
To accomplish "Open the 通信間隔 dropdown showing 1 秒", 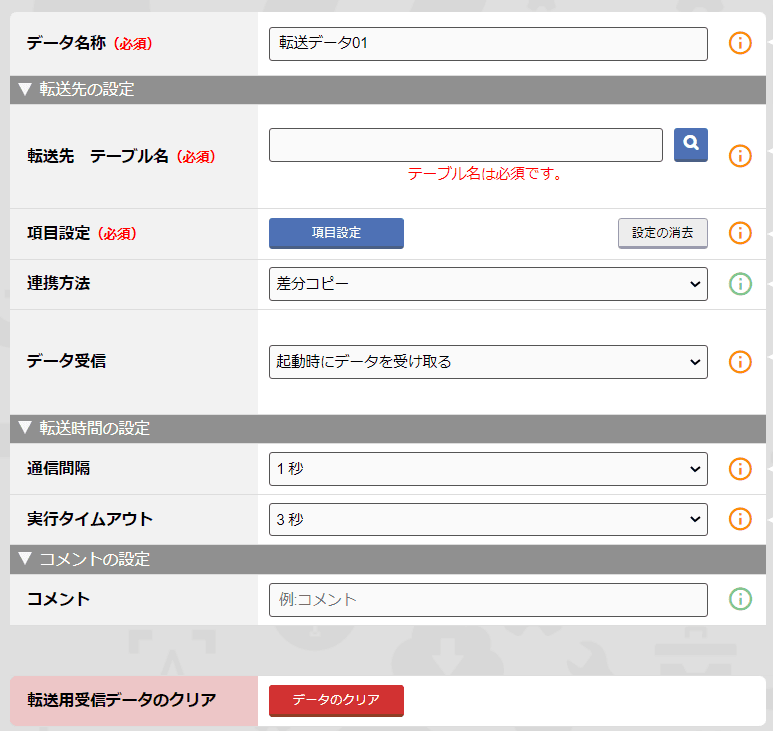I will [x=488, y=469].
